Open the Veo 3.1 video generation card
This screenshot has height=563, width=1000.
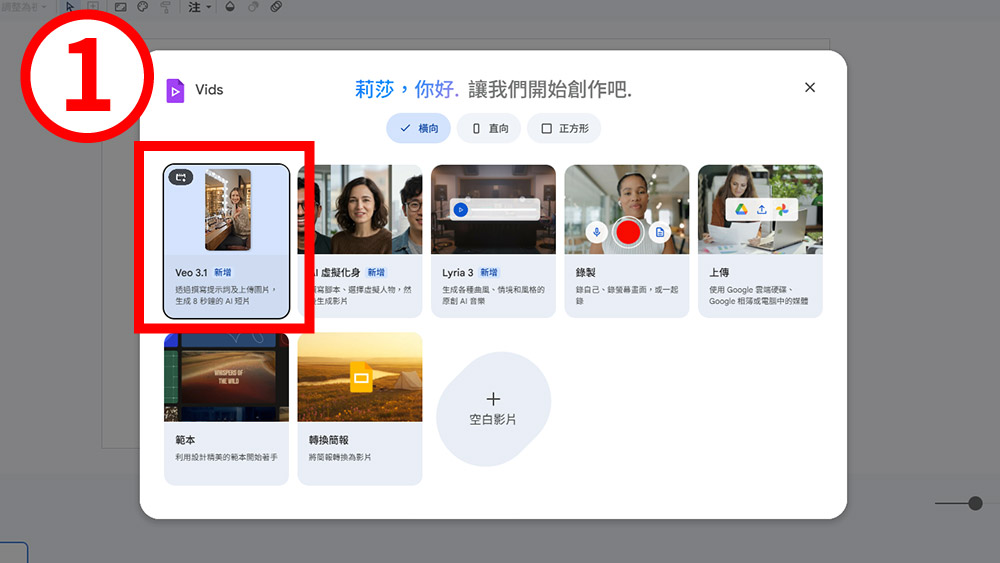coord(226,241)
